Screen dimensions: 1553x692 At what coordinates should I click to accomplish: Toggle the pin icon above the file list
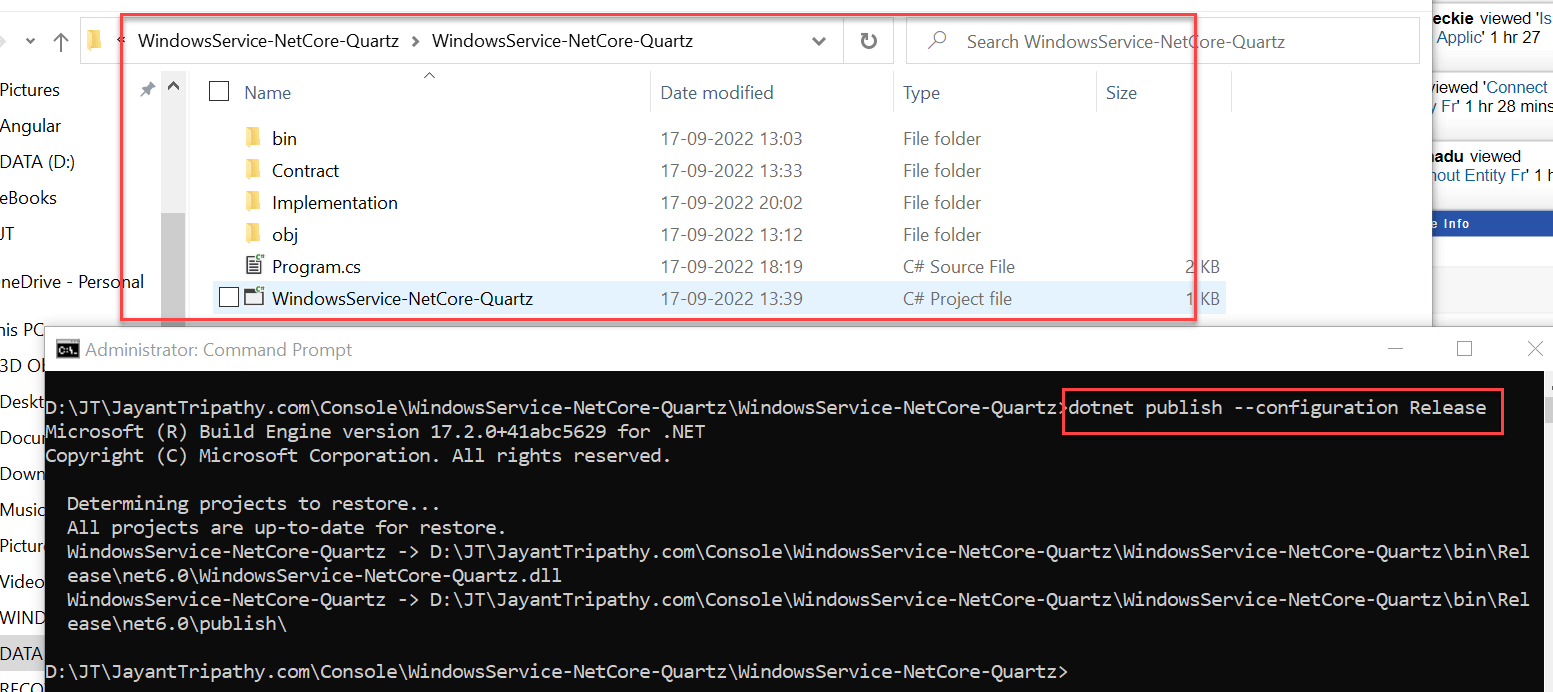coord(146,89)
